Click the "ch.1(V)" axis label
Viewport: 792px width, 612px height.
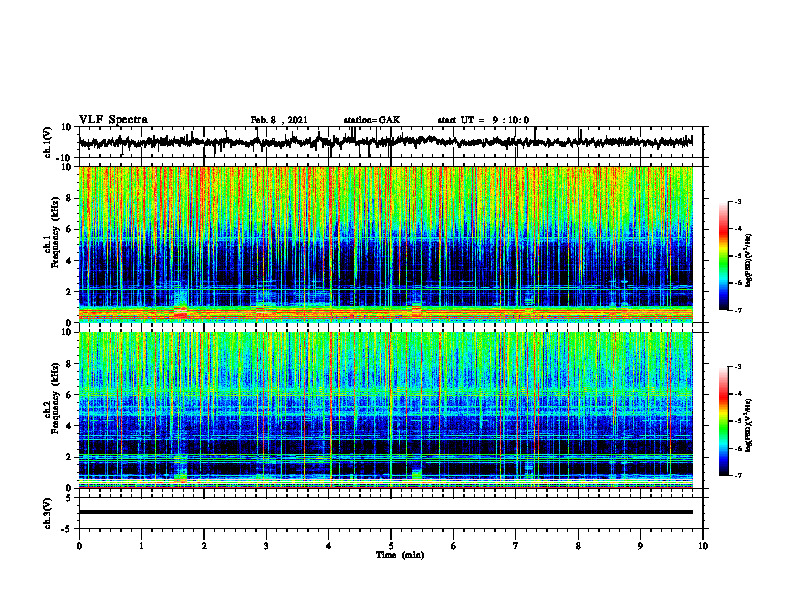pyautogui.click(x=47, y=142)
